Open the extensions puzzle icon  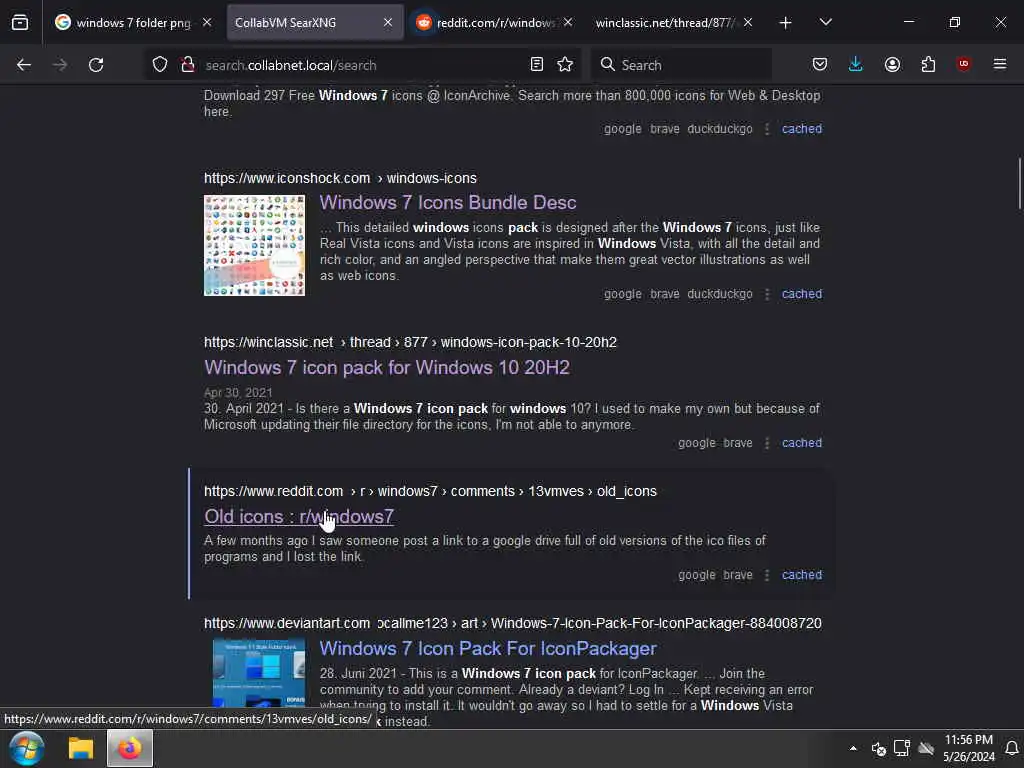coord(928,65)
